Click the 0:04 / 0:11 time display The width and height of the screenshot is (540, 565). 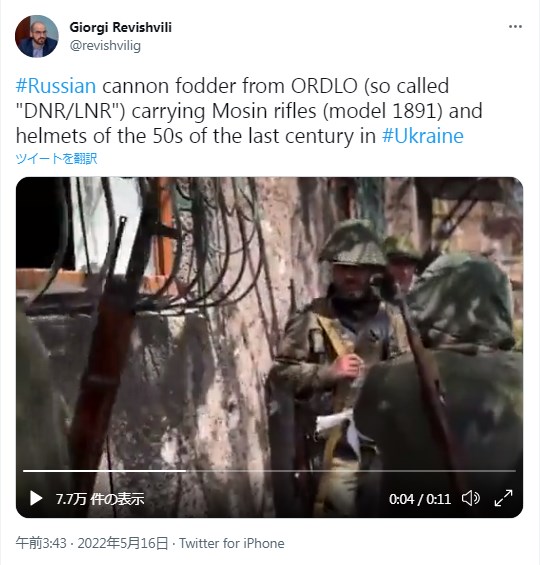420,499
